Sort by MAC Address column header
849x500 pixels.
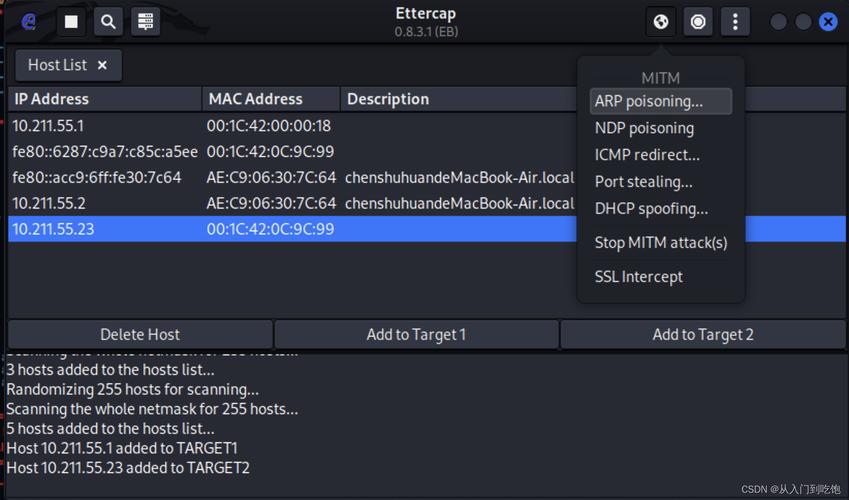point(271,99)
